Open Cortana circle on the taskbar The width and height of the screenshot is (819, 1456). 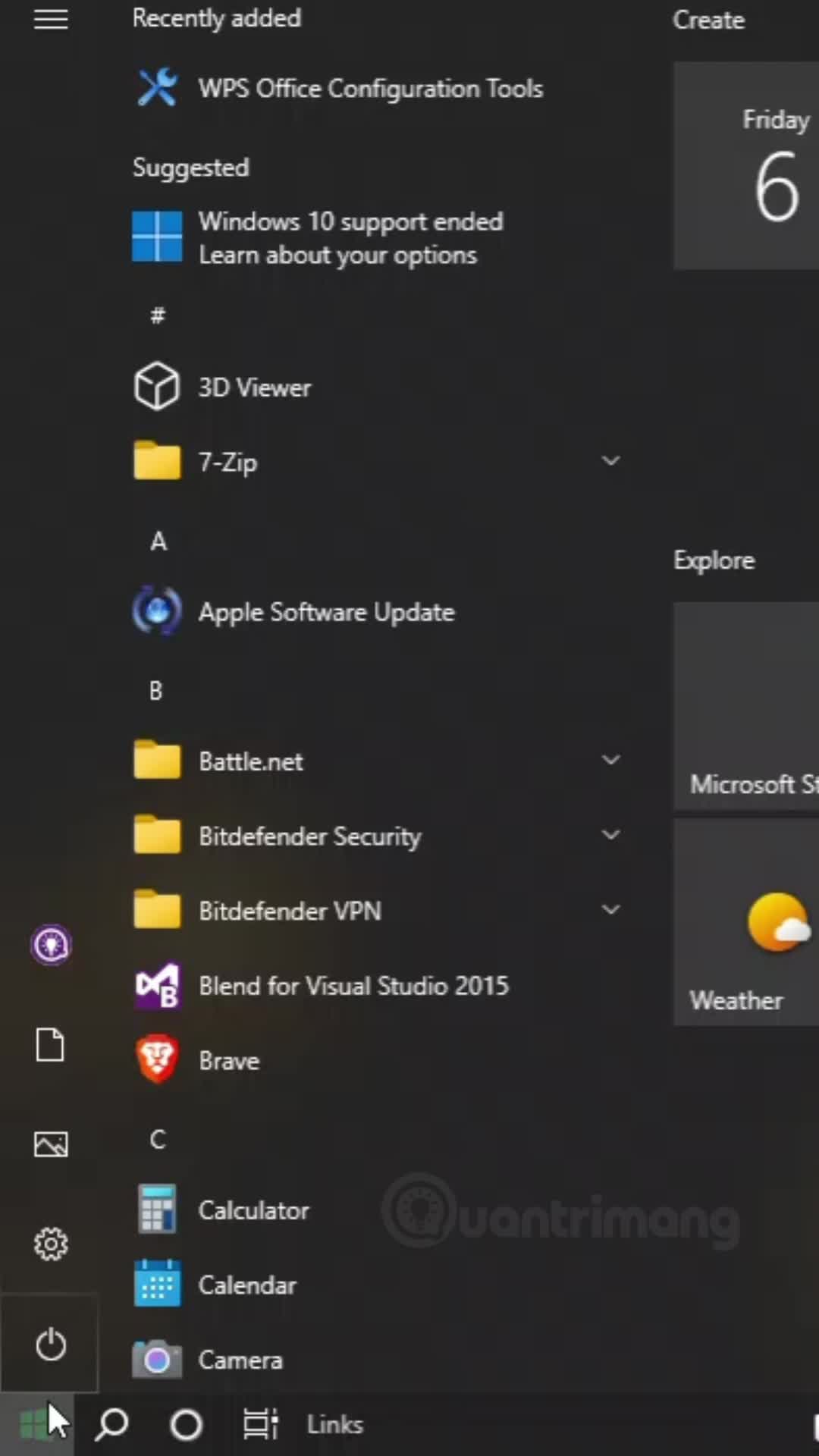pos(186,1425)
